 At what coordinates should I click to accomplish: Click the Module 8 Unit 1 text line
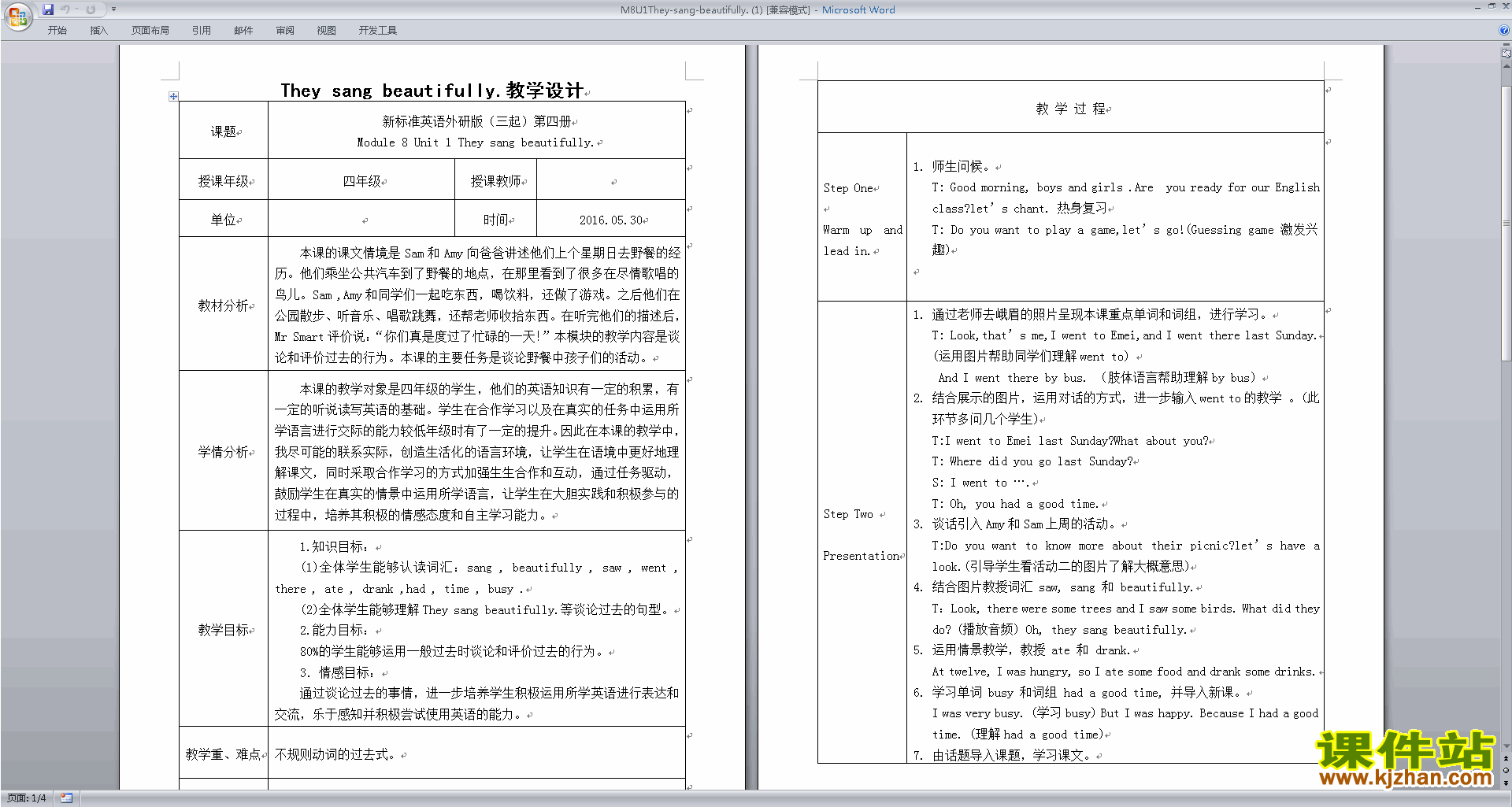[x=476, y=142]
